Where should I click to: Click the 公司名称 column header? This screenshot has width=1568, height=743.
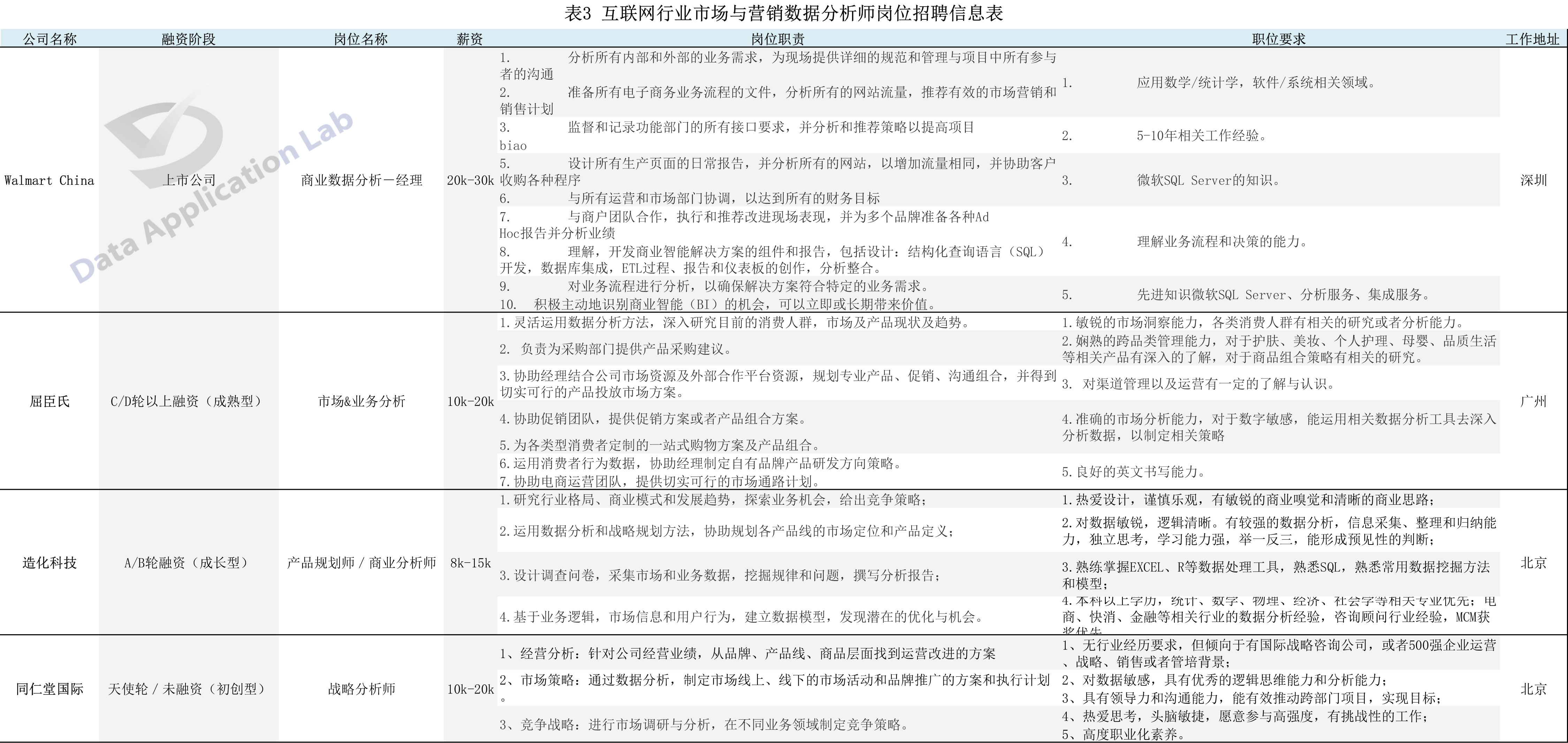(49, 39)
